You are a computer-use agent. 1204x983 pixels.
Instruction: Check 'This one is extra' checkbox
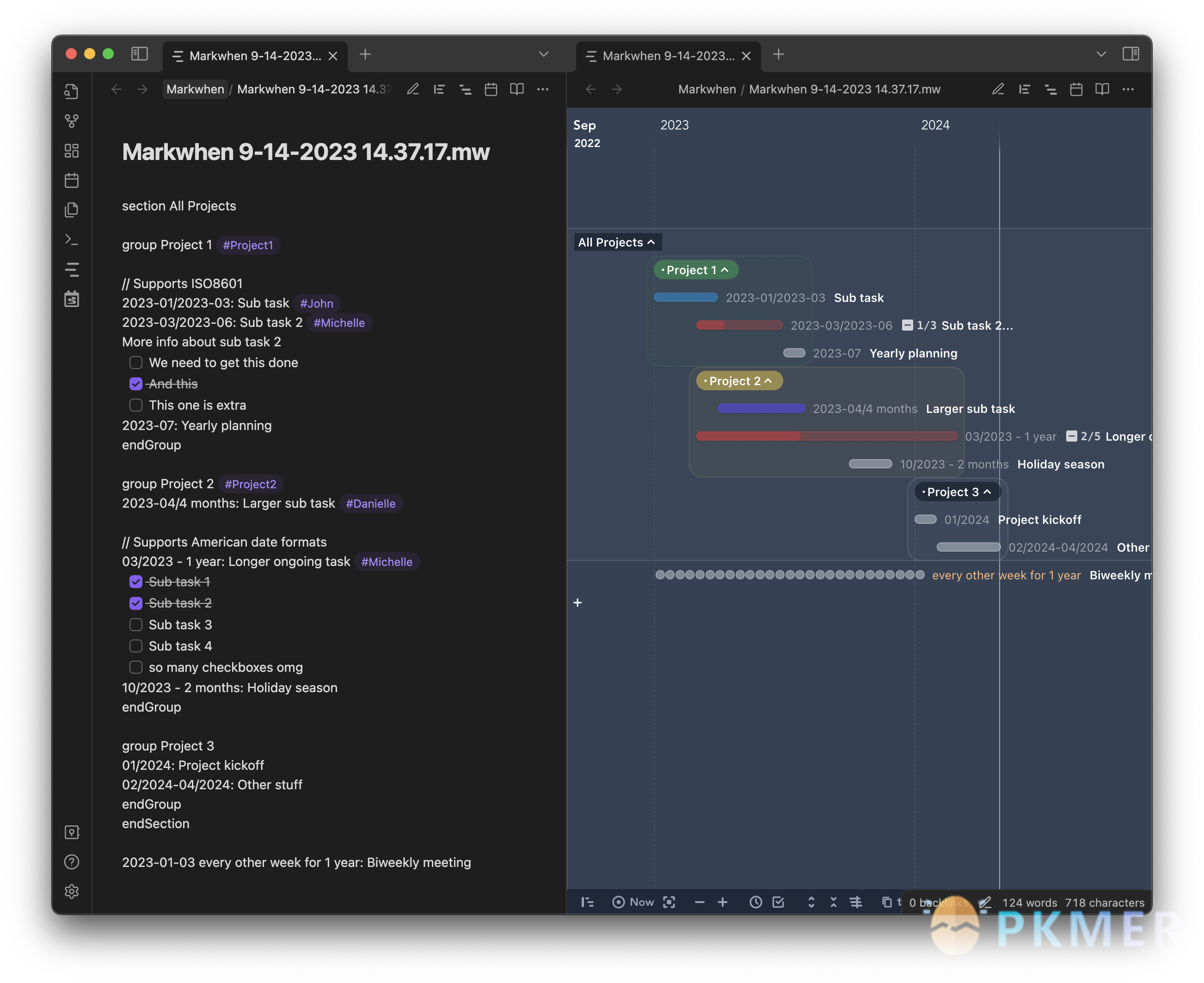[x=135, y=405]
